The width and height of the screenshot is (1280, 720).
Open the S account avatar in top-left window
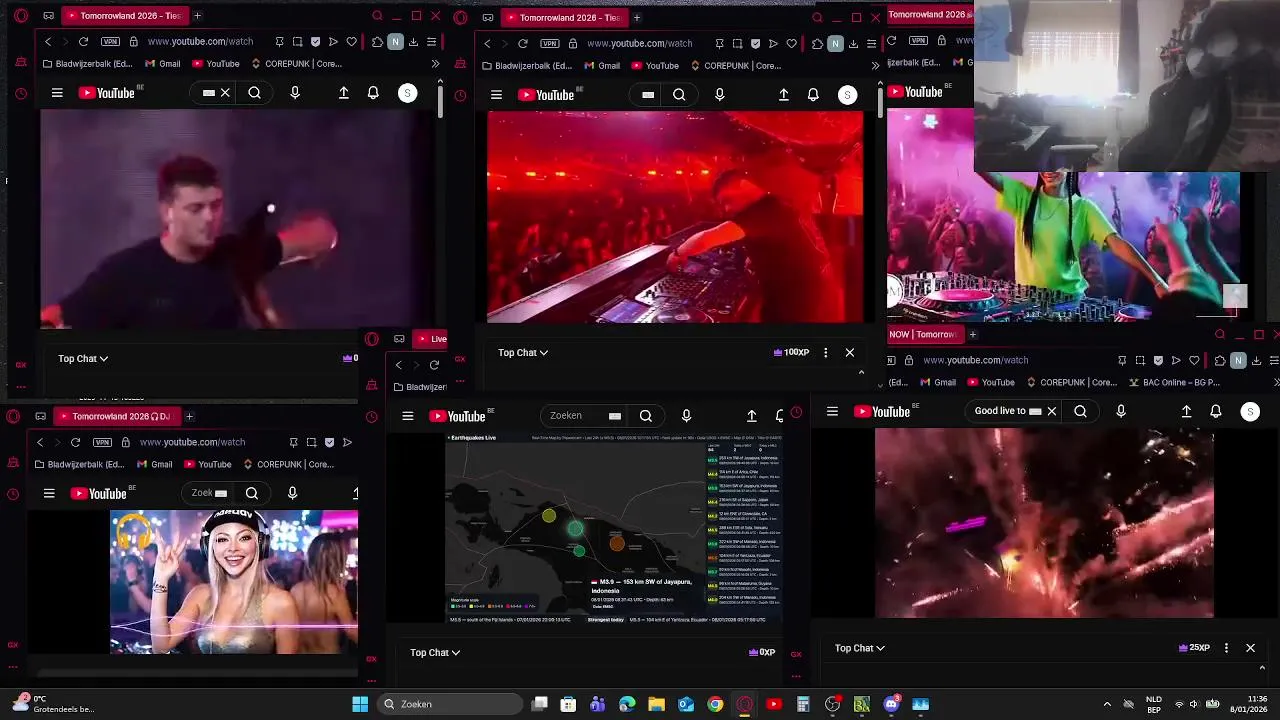coord(407,93)
